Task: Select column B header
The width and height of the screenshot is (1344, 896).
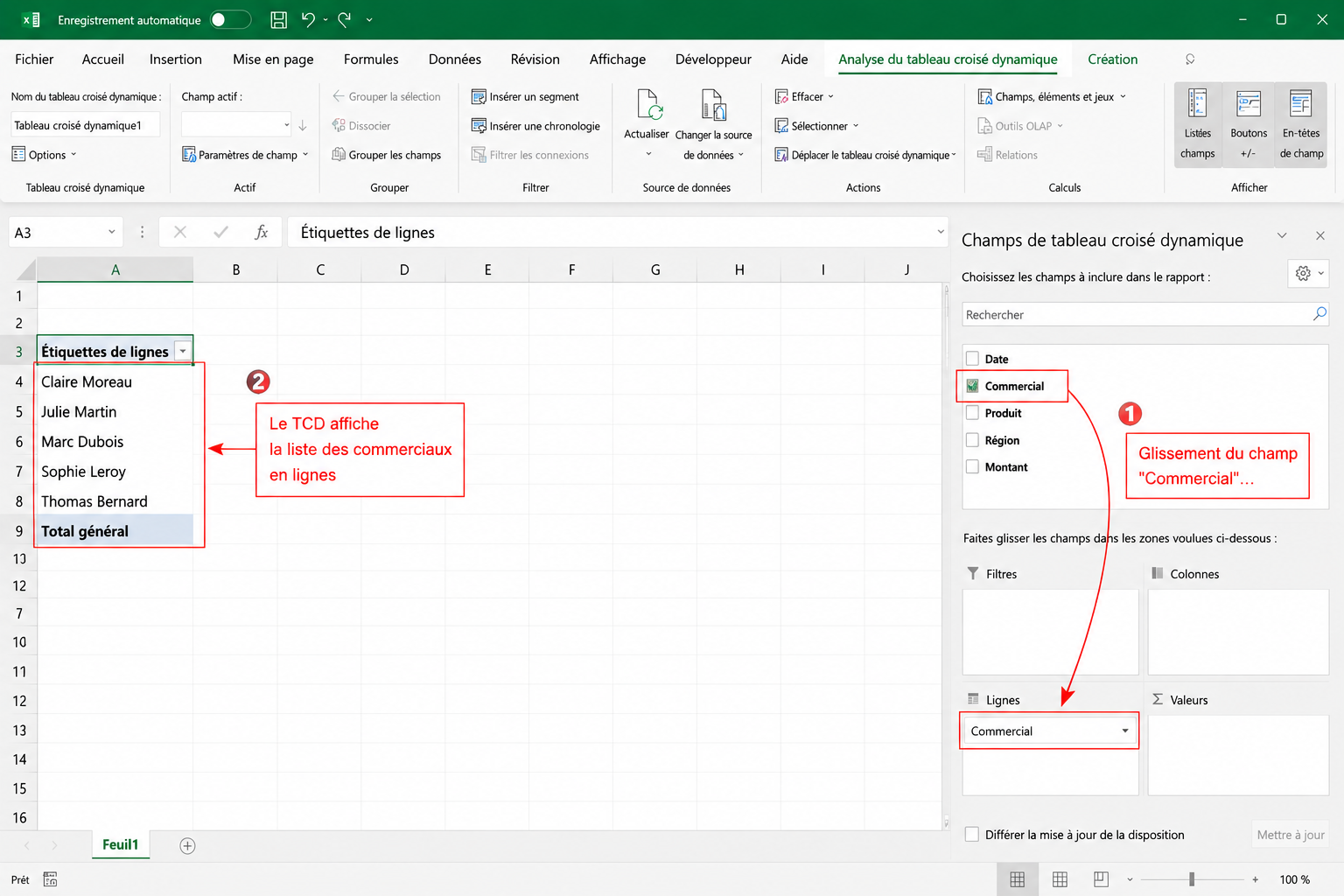Action: click(236, 269)
